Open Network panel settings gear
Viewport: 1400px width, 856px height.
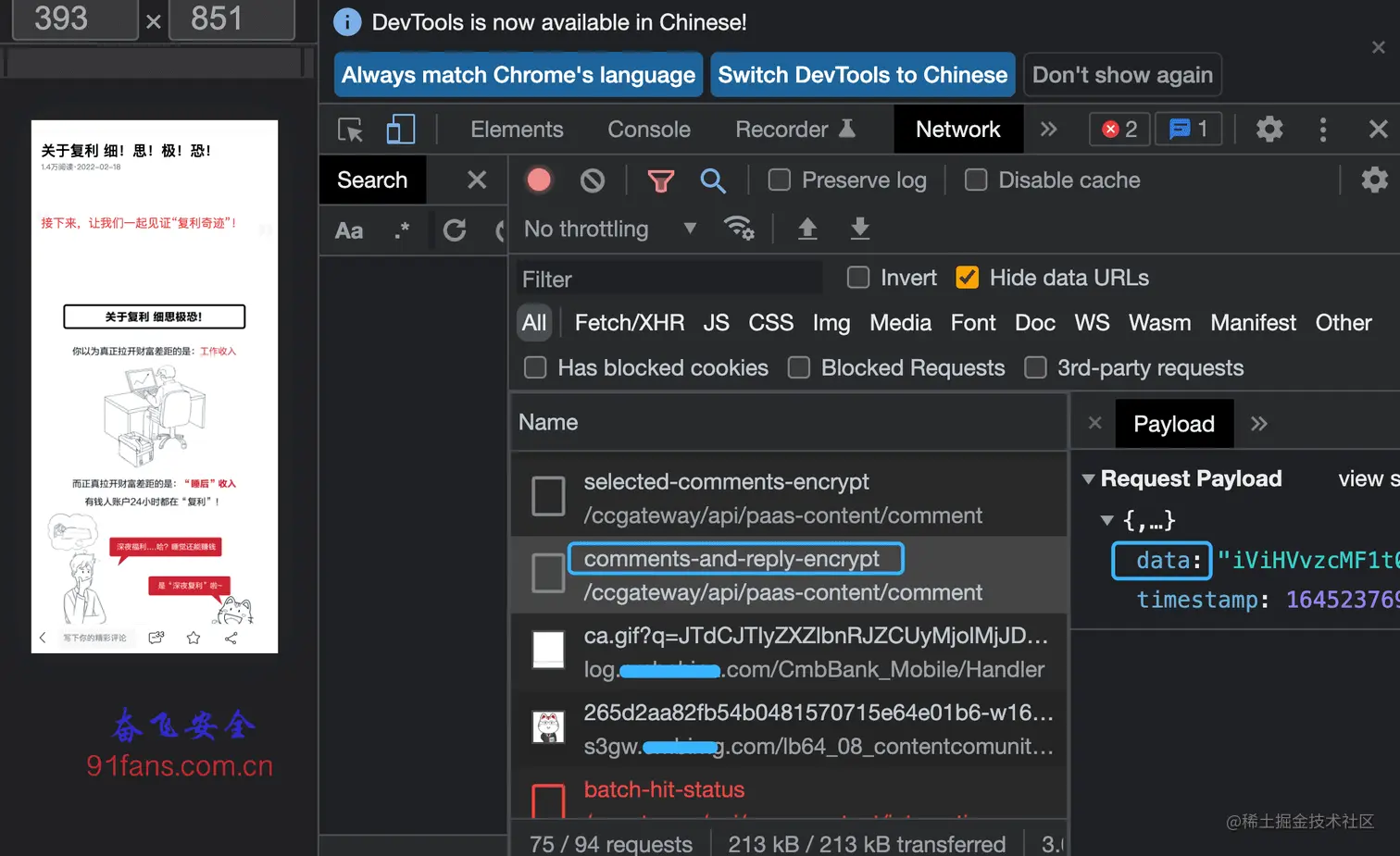point(1374,180)
